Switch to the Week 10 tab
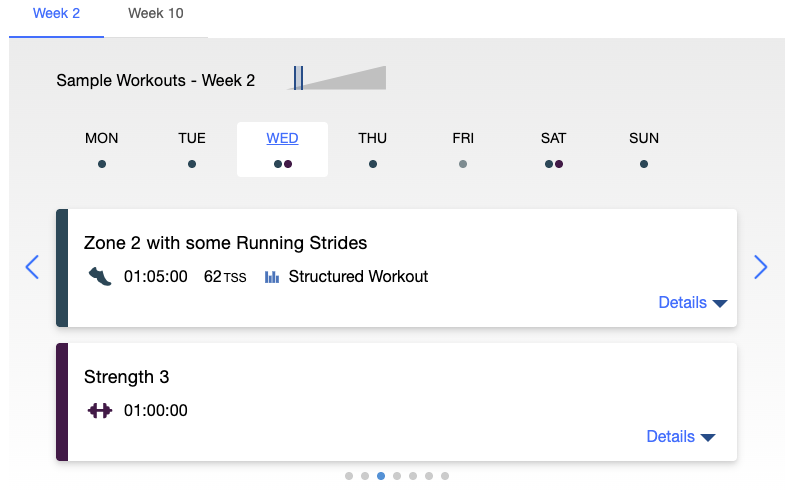Image resolution: width=785 pixels, height=491 pixels. tap(155, 15)
